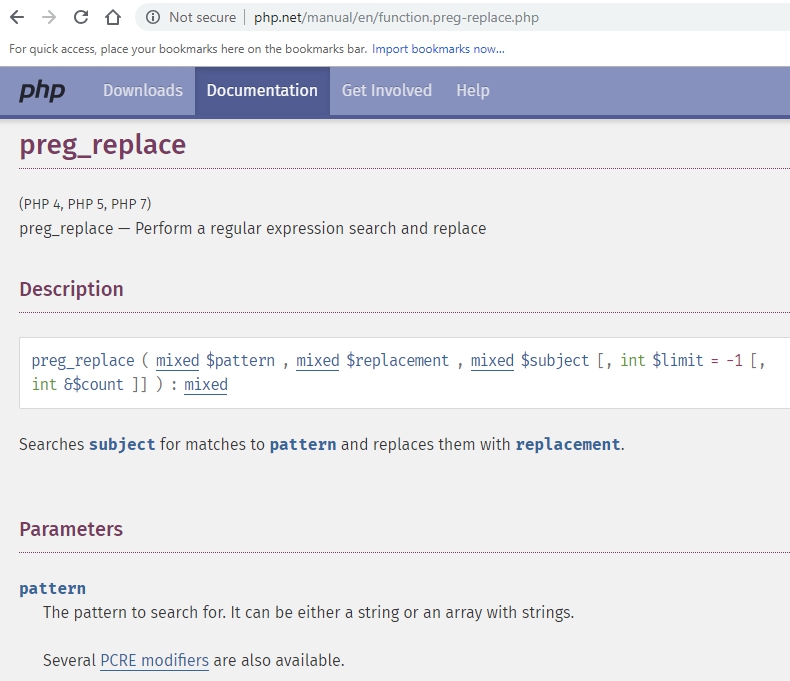The image size is (790, 681).
Task: Select the Documentation tab
Action: [262, 91]
